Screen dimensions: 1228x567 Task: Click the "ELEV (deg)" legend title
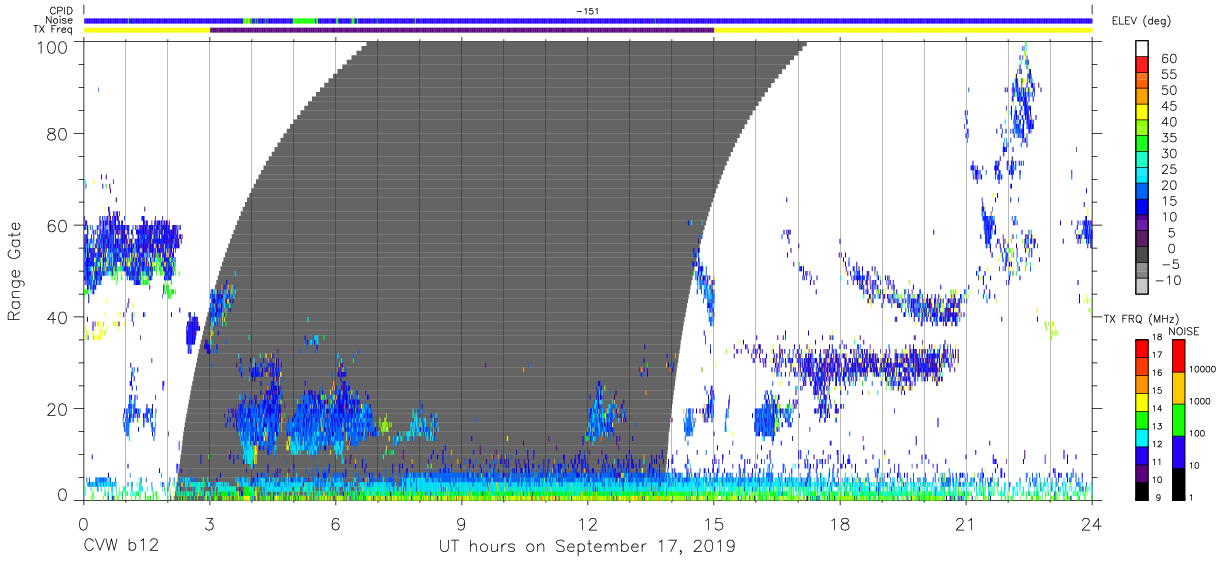coord(1141,21)
